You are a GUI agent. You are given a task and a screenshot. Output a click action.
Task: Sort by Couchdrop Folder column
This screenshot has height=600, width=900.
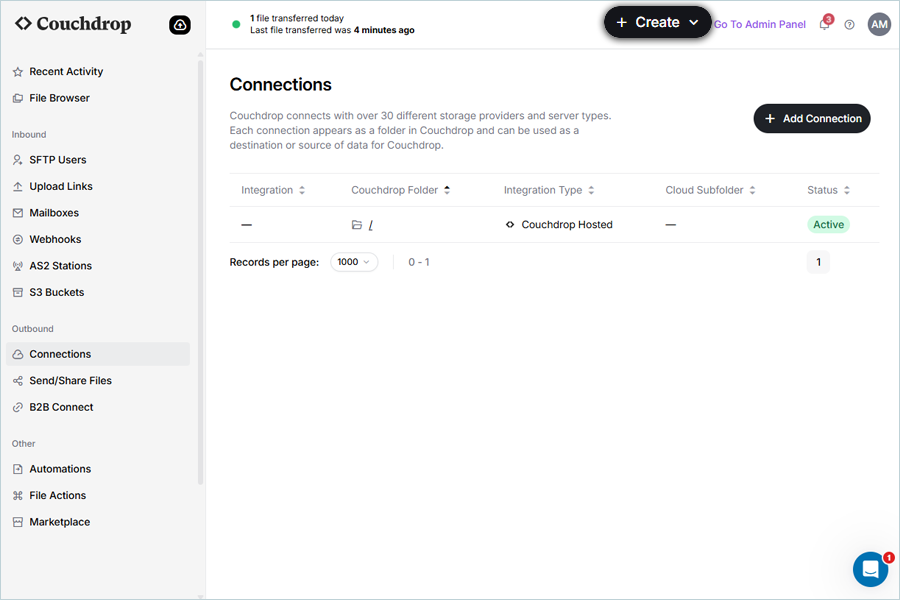pos(401,190)
